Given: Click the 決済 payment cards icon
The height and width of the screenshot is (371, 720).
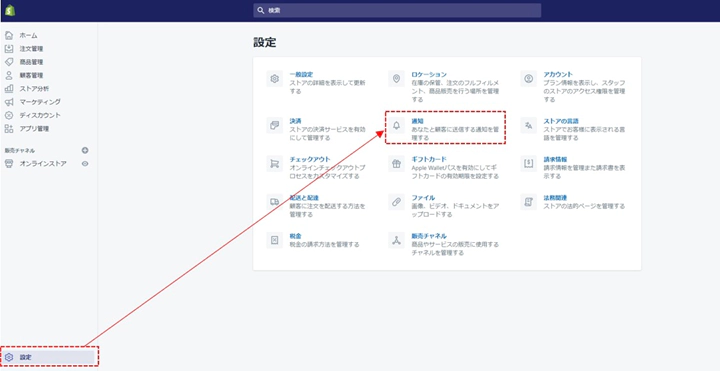Looking at the screenshot, I should pyautogui.click(x=275, y=125).
